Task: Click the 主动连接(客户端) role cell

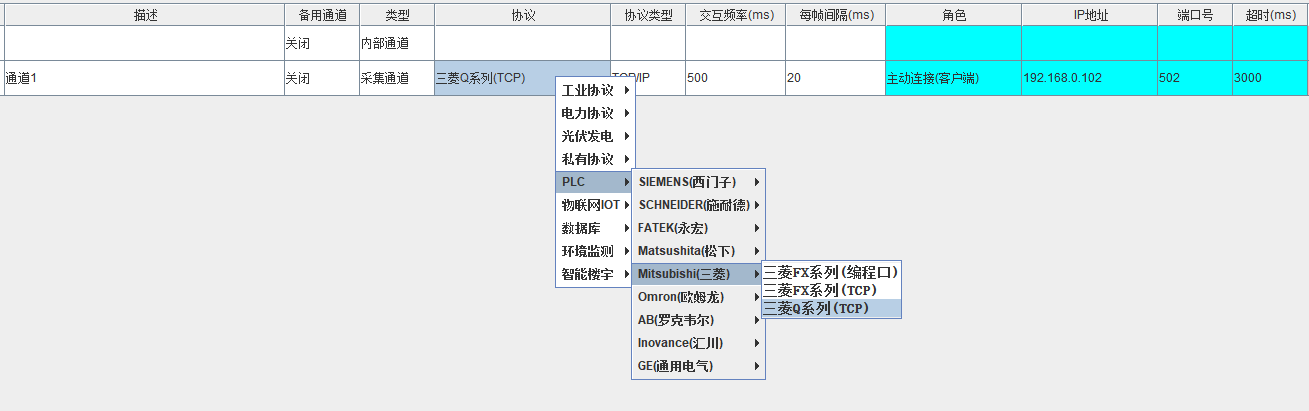Action: (x=952, y=78)
